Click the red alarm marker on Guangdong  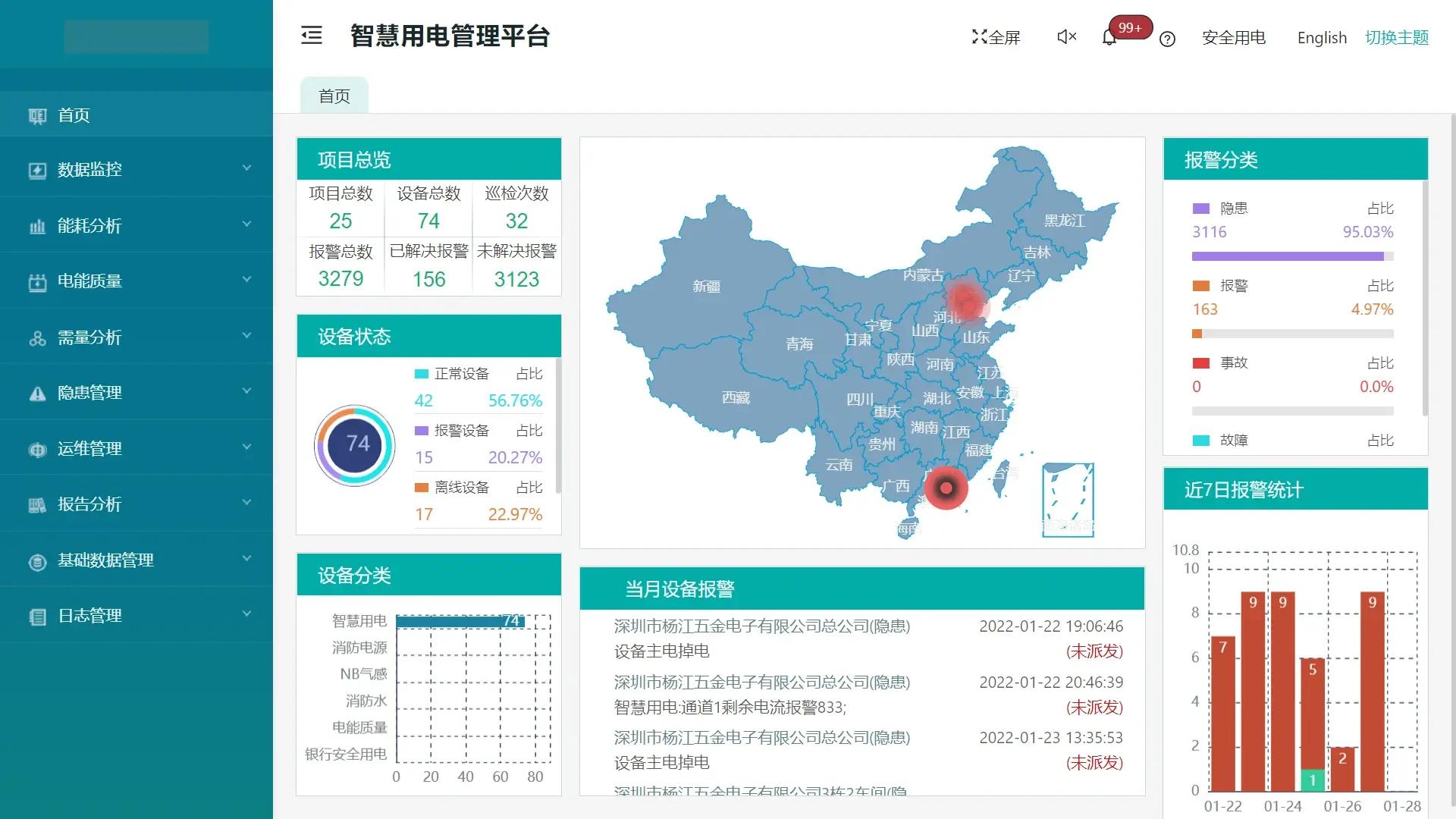(946, 488)
